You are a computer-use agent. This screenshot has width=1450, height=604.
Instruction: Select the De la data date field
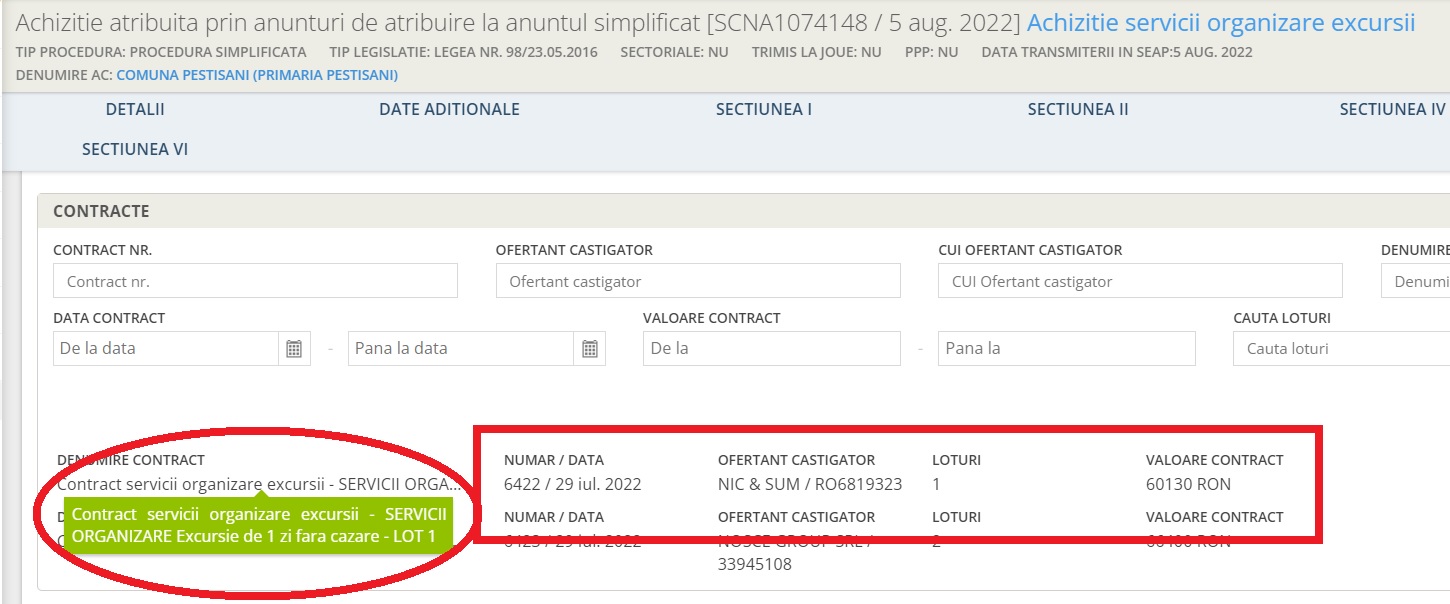[x=166, y=348]
